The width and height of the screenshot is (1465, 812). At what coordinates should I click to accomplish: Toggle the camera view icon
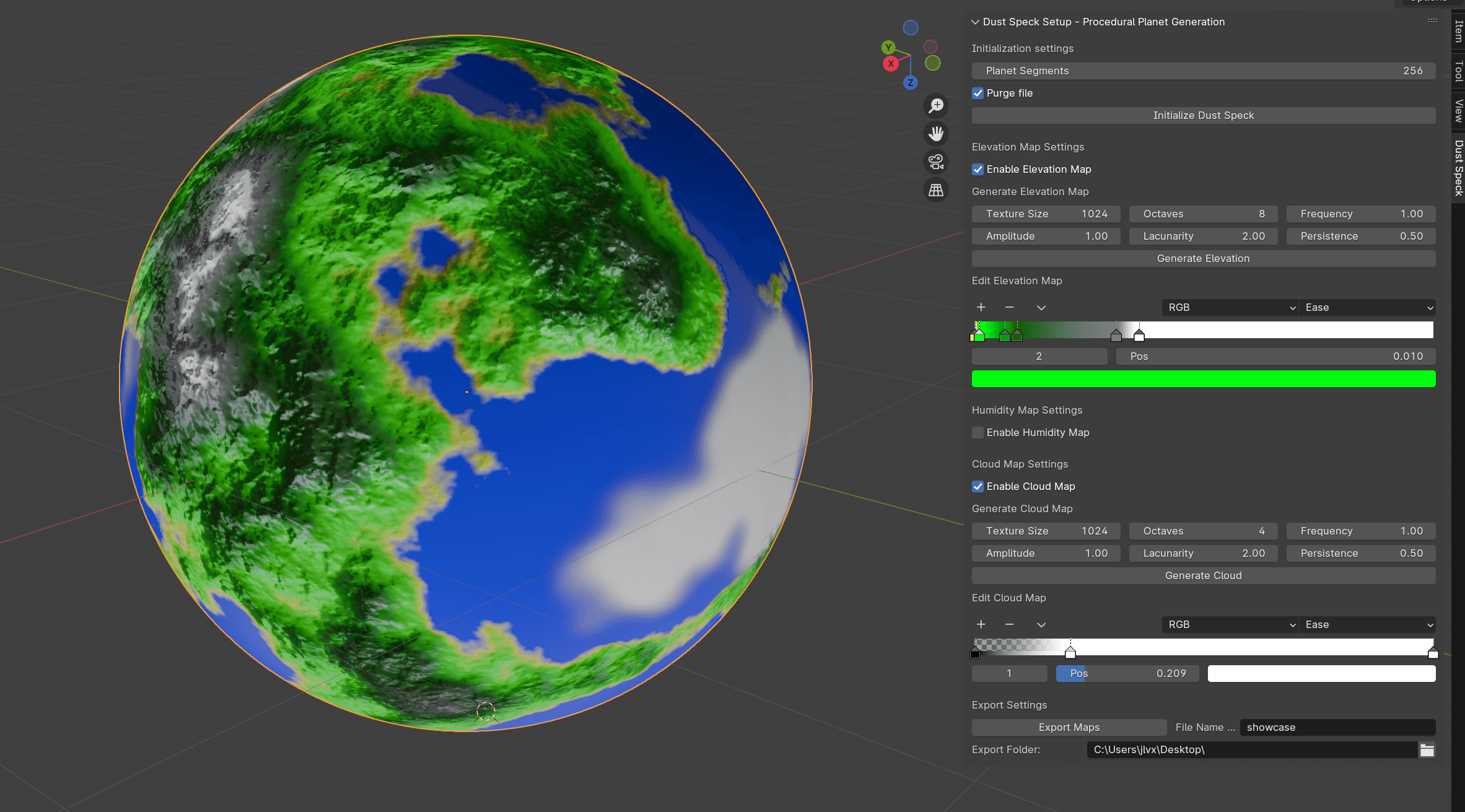coord(936,162)
